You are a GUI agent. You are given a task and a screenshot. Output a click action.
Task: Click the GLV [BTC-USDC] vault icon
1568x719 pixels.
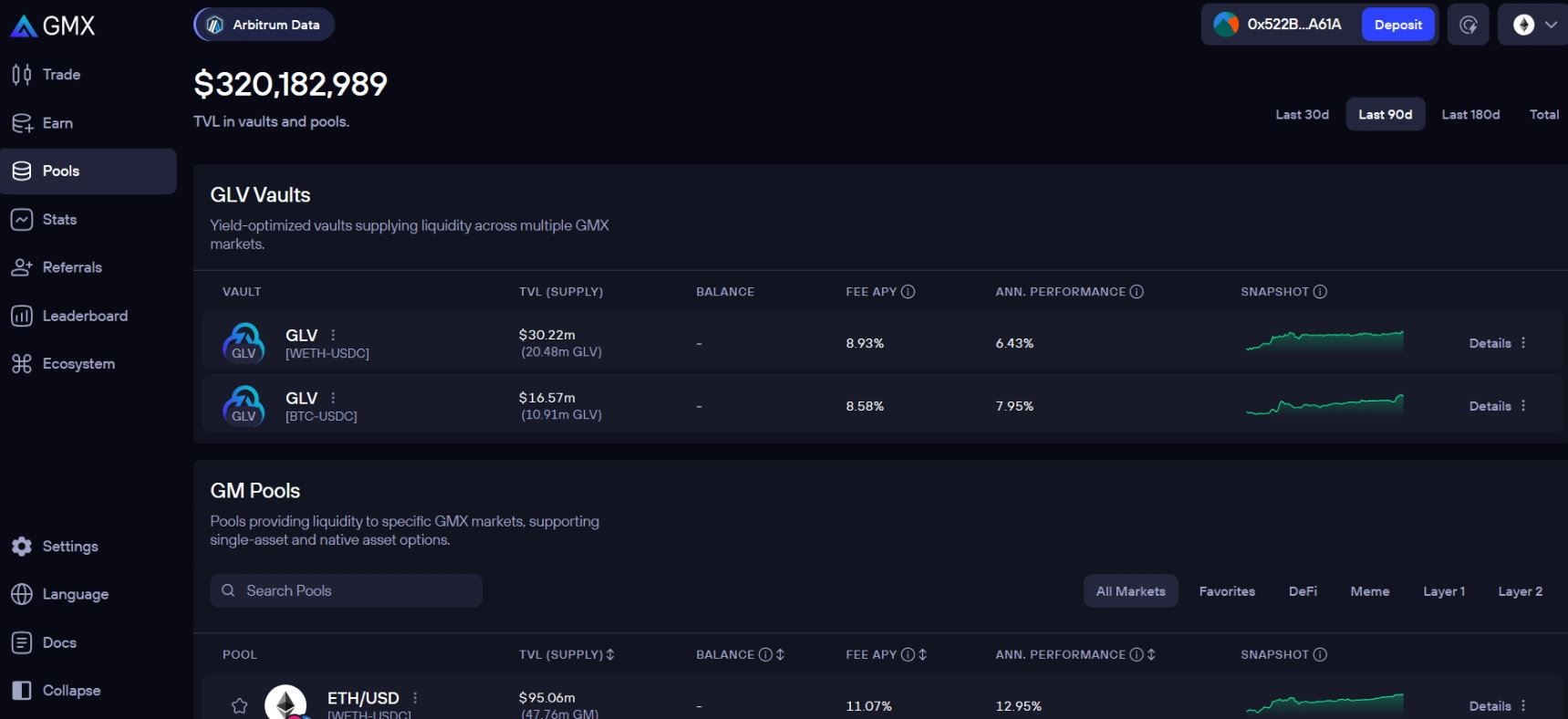[244, 406]
